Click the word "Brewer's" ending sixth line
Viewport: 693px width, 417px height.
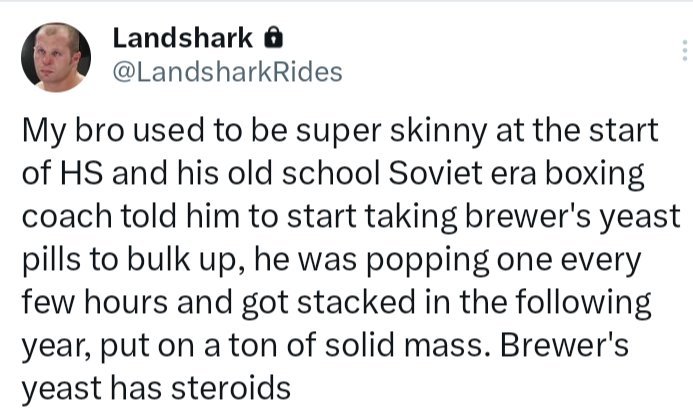[564, 345]
